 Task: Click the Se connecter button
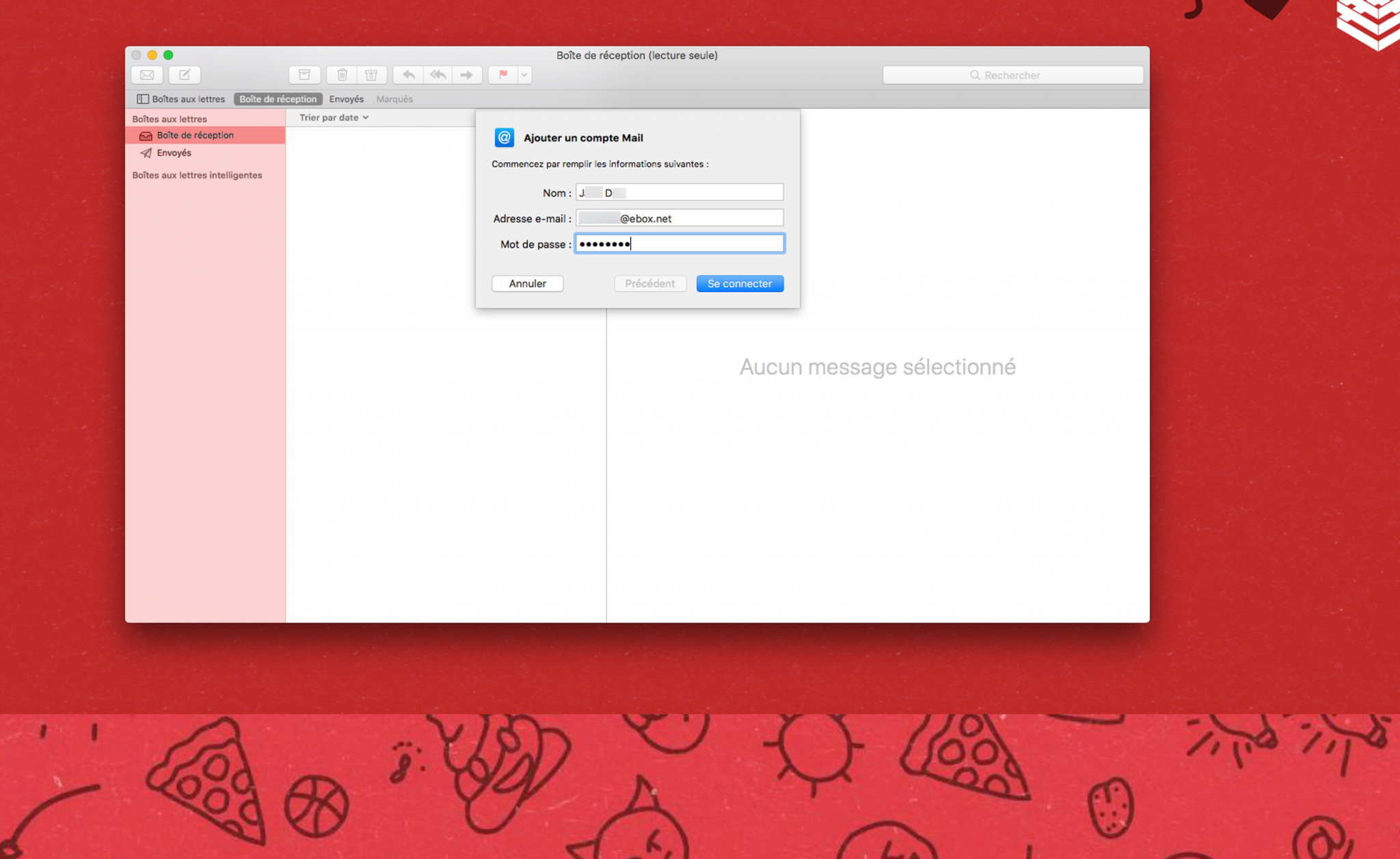point(740,283)
